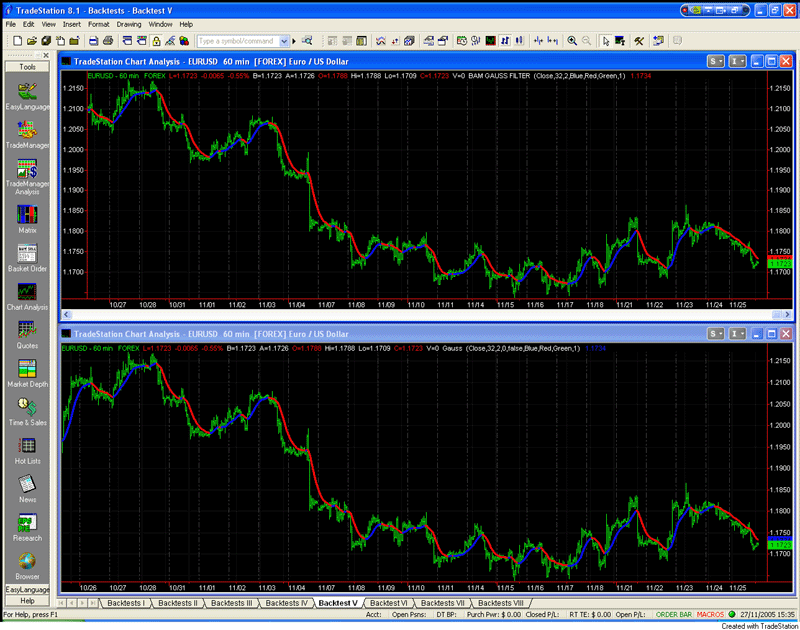This screenshot has height=630, width=800.
Task: Open EasyLanguage icon in Tools sidebar
Action: click(27, 91)
